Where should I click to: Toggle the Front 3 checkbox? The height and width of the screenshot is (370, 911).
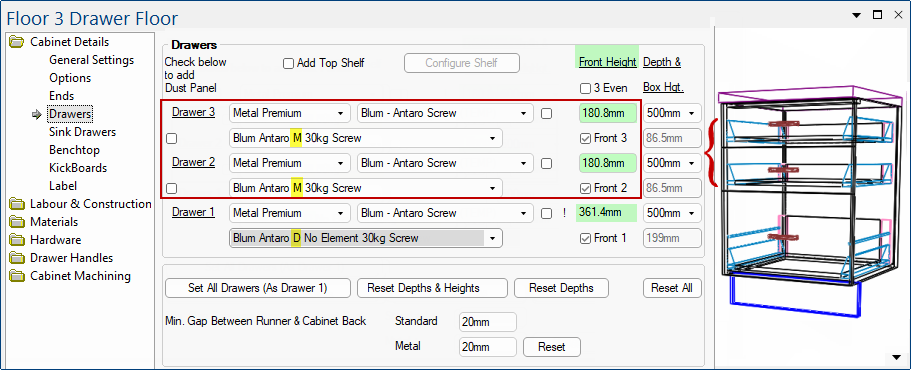tap(586, 139)
